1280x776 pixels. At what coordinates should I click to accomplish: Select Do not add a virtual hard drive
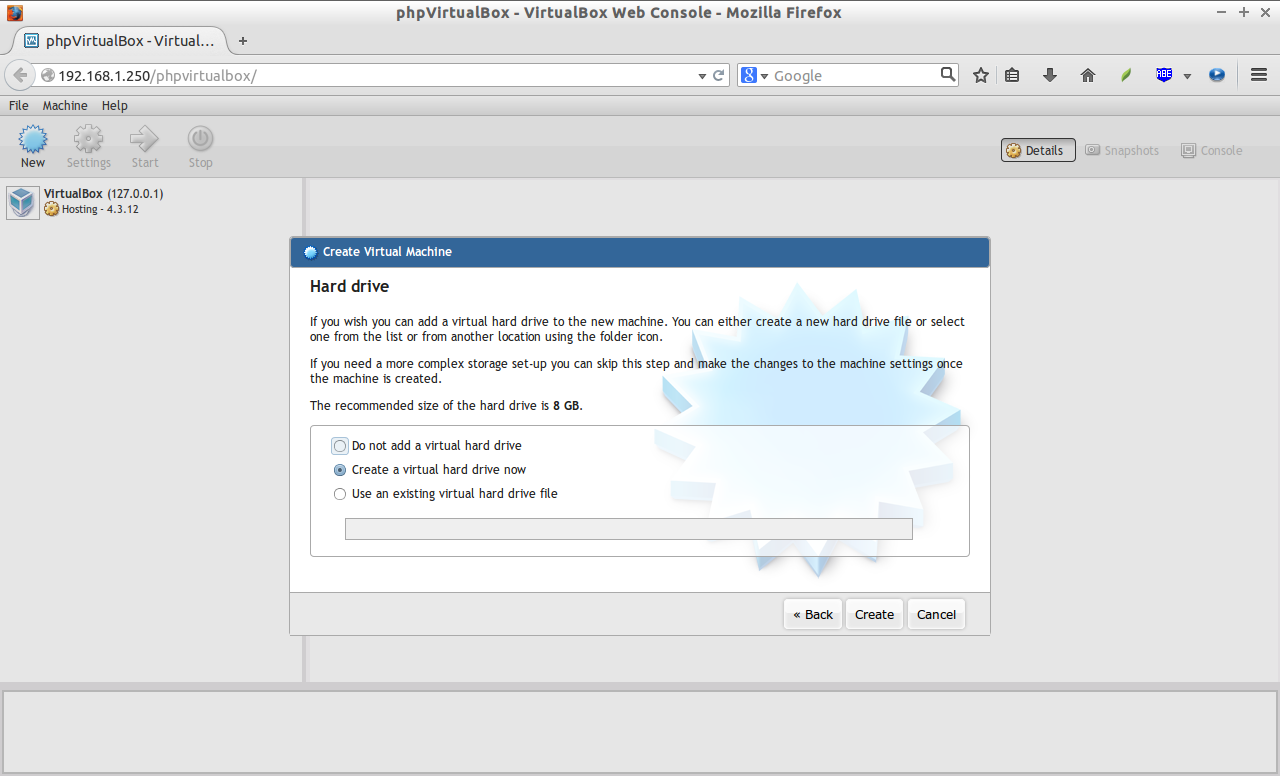(x=340, y=446)
